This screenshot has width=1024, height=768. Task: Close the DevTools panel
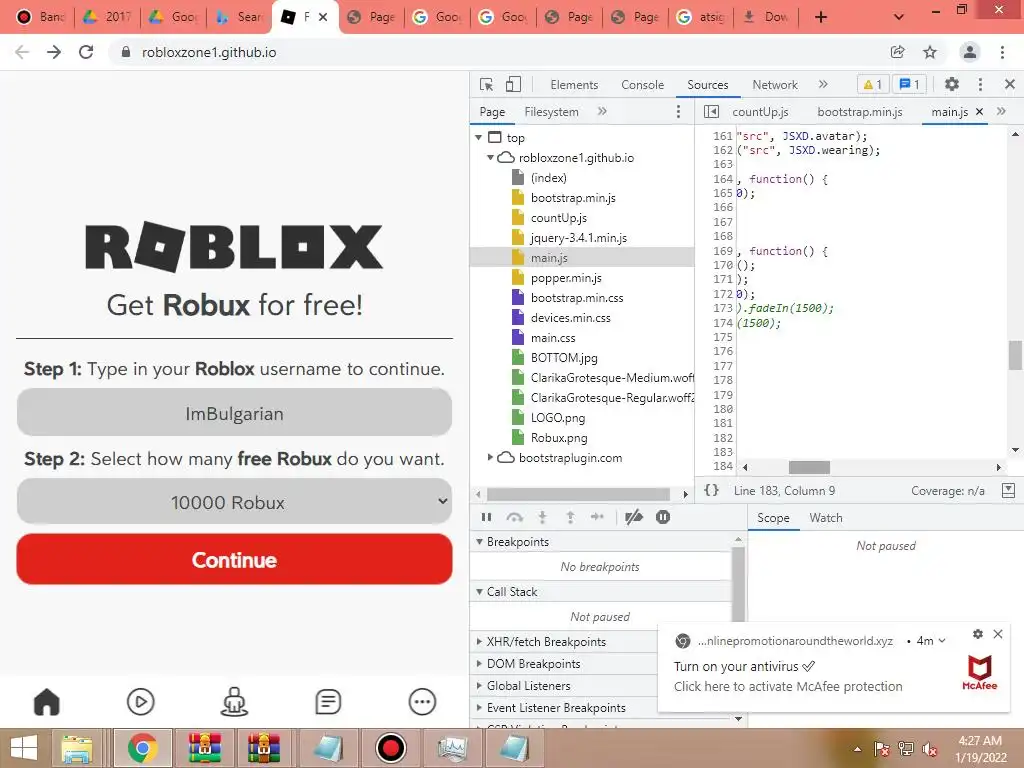click(1010, 84)
